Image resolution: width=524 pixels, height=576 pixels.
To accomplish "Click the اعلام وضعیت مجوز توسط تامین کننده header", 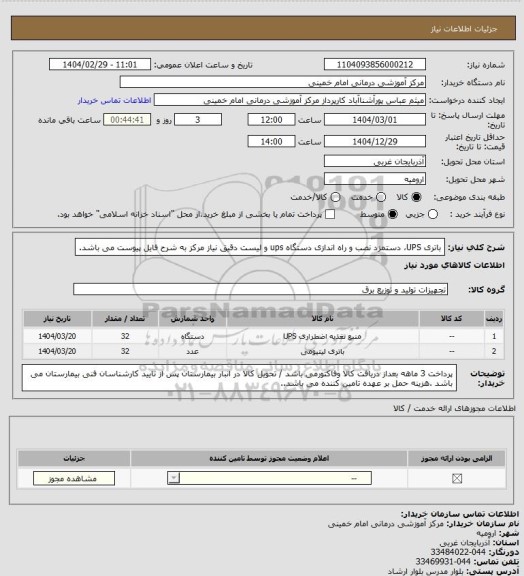I will (269, 458).
